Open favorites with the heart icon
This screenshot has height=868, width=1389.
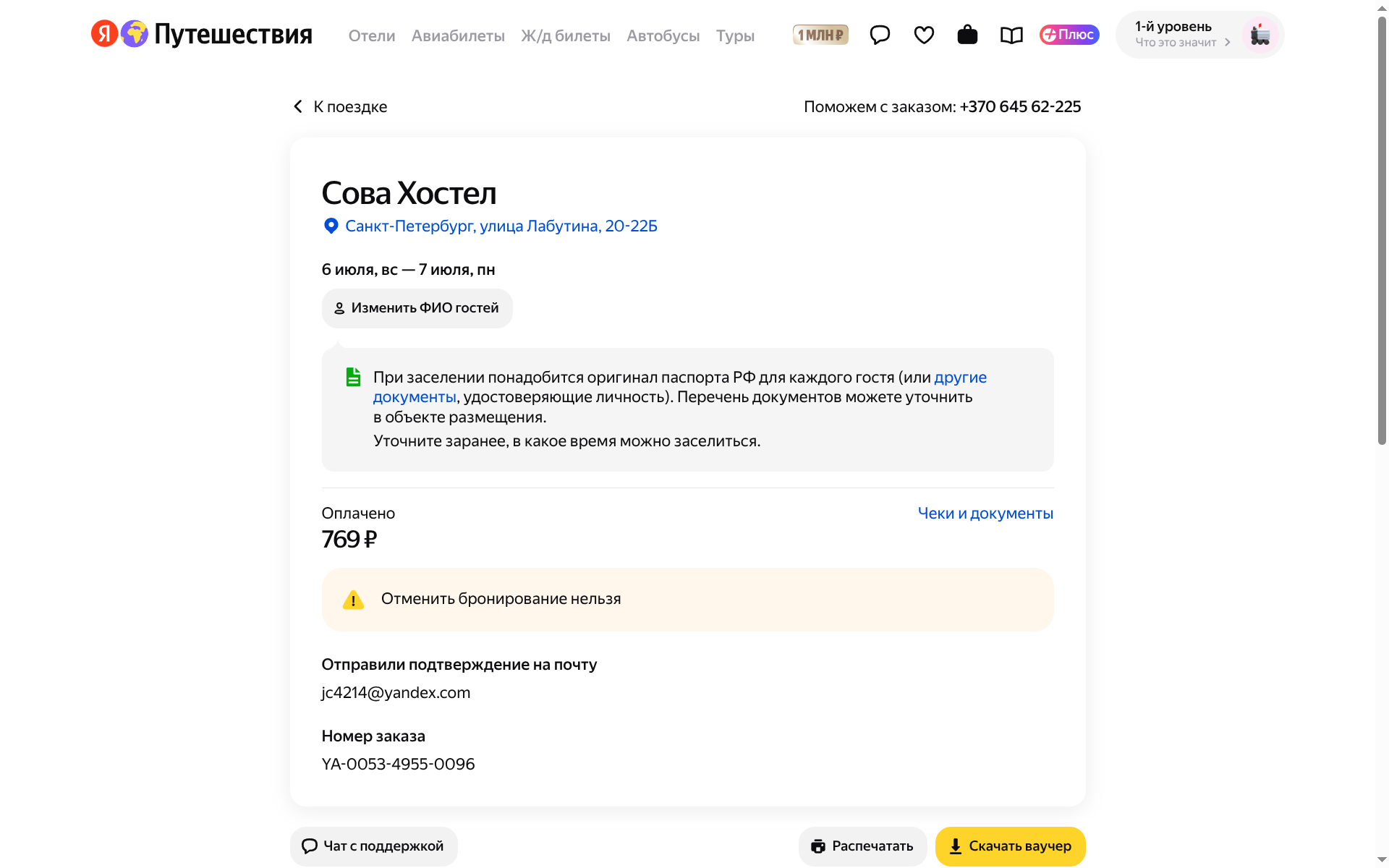click(x=924, y=35)
